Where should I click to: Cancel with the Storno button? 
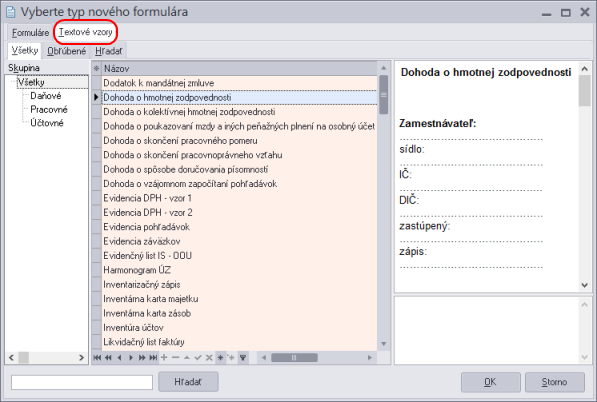pos(555,382)
